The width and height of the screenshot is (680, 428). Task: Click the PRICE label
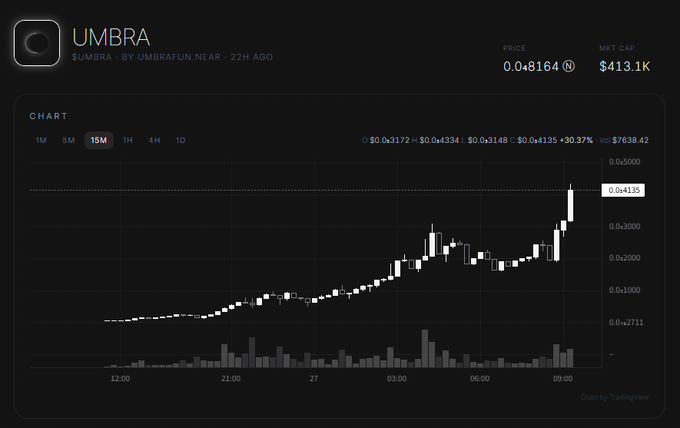coord(514,48)
